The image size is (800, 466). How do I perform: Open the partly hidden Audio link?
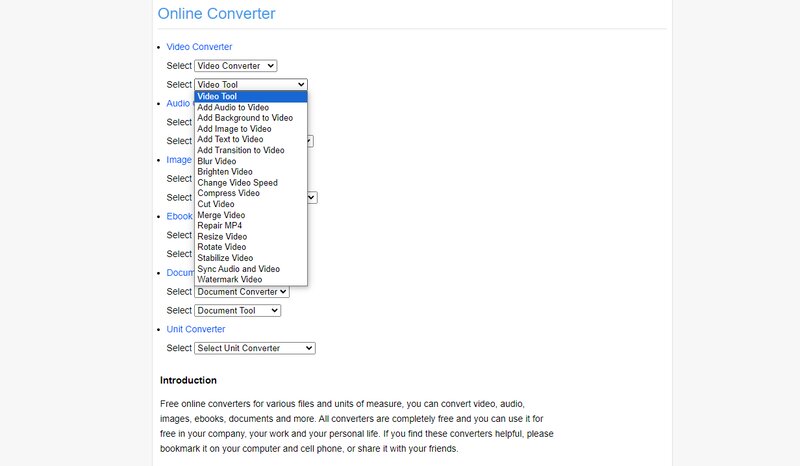[x=178, y=103]
